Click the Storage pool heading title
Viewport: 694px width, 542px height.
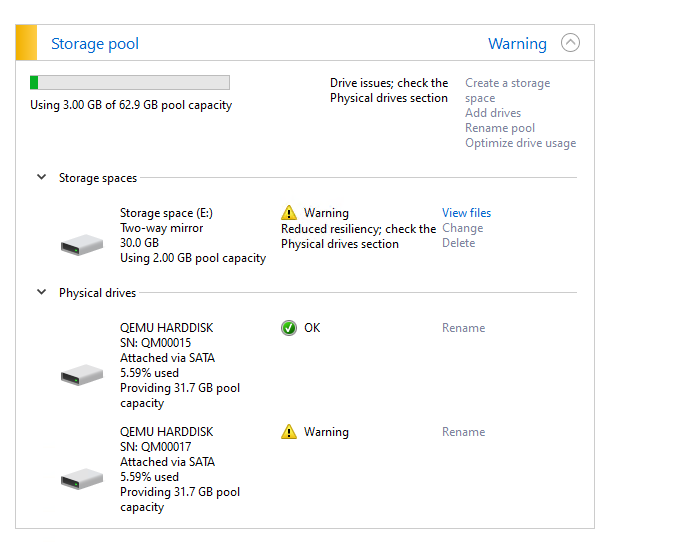tap(95, 43)
